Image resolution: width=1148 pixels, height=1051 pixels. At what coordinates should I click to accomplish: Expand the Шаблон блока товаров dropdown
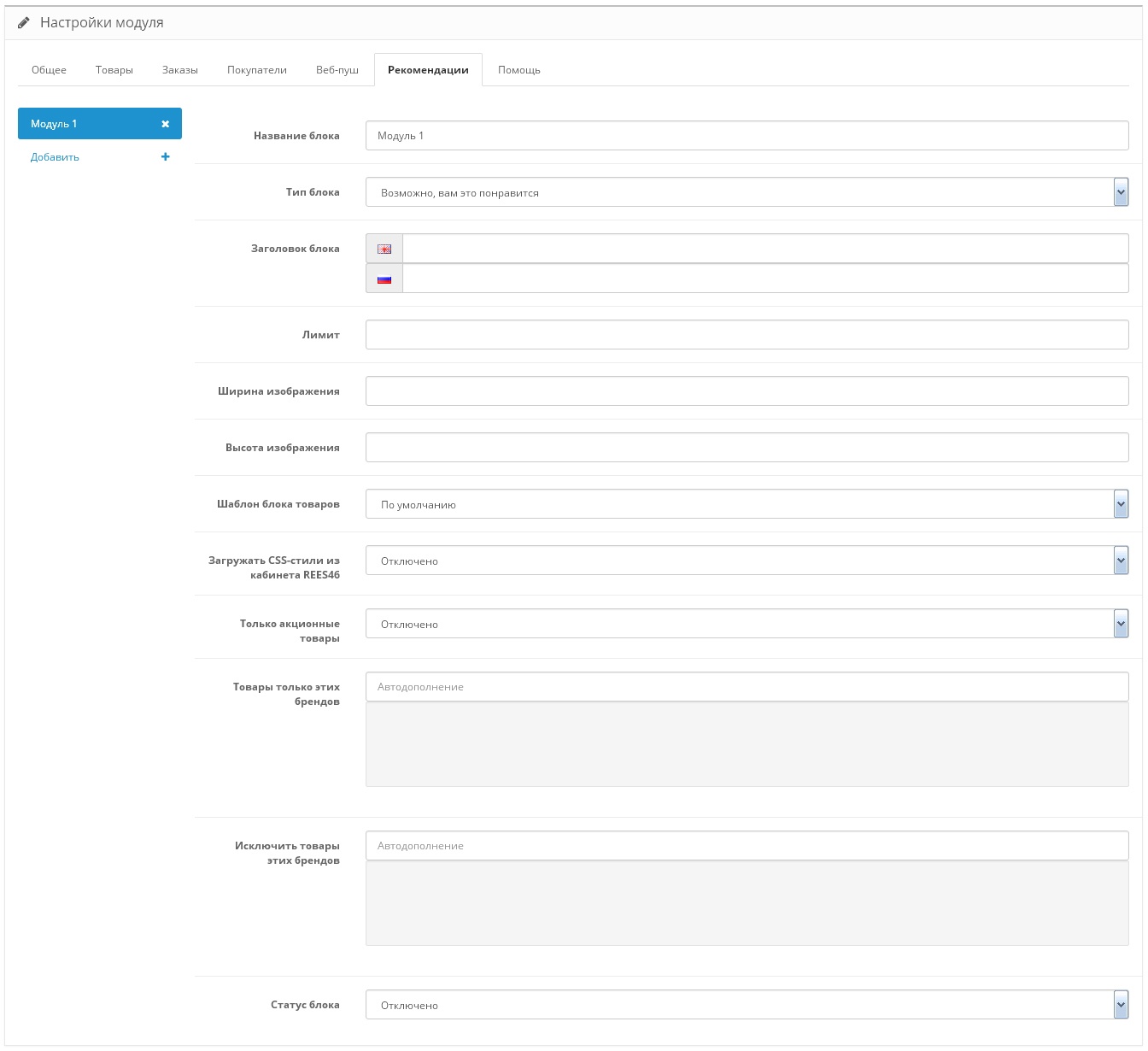tap(747, 504)
